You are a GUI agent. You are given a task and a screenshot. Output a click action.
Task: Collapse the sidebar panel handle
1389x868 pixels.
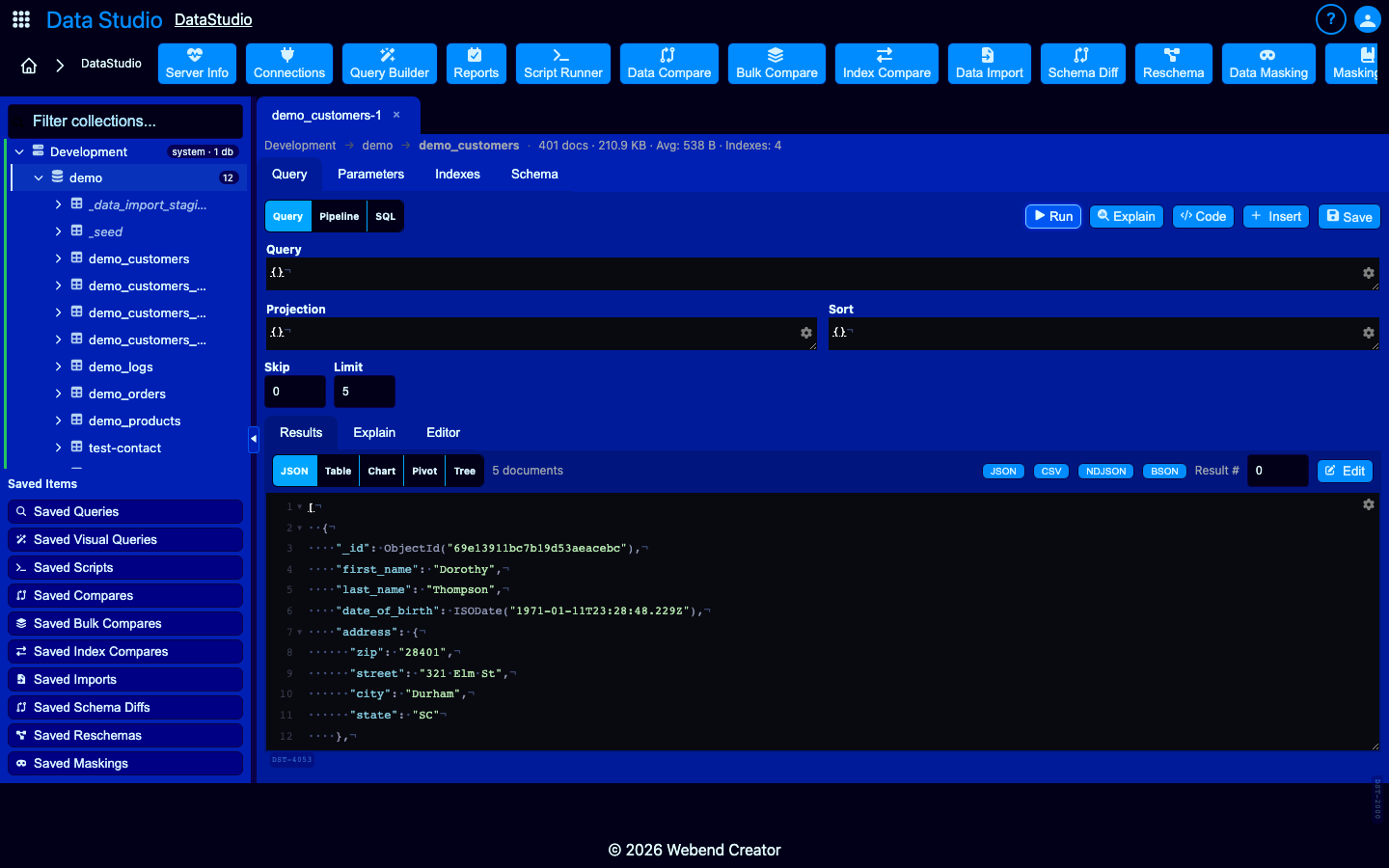point(254,439)
